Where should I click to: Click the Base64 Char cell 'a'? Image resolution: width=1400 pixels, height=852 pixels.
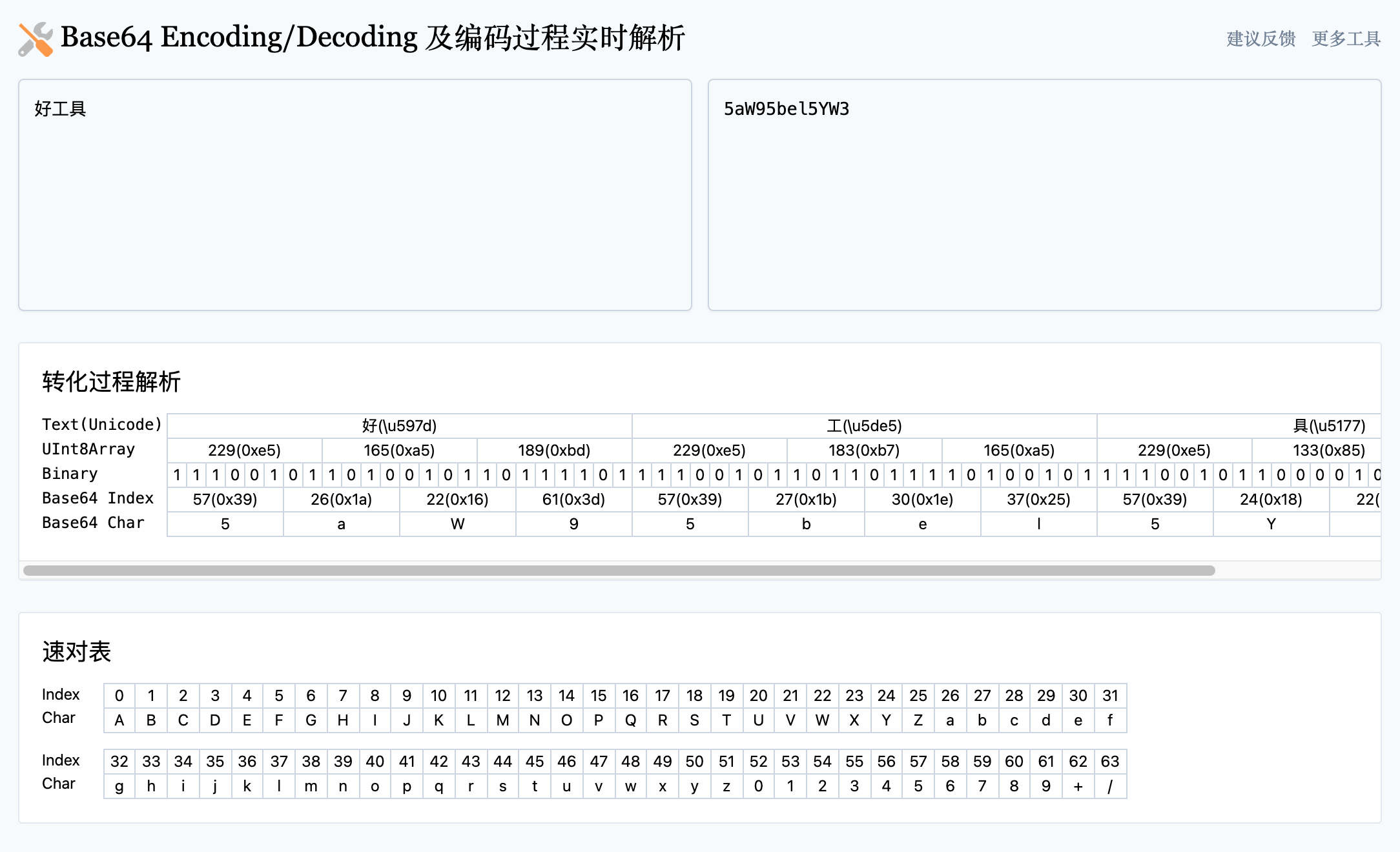[x=342, y=524]
